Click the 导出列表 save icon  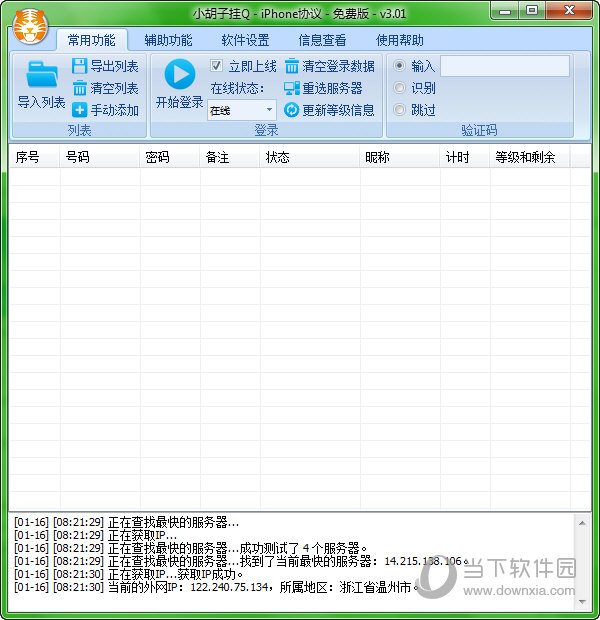tap(80, 66)
